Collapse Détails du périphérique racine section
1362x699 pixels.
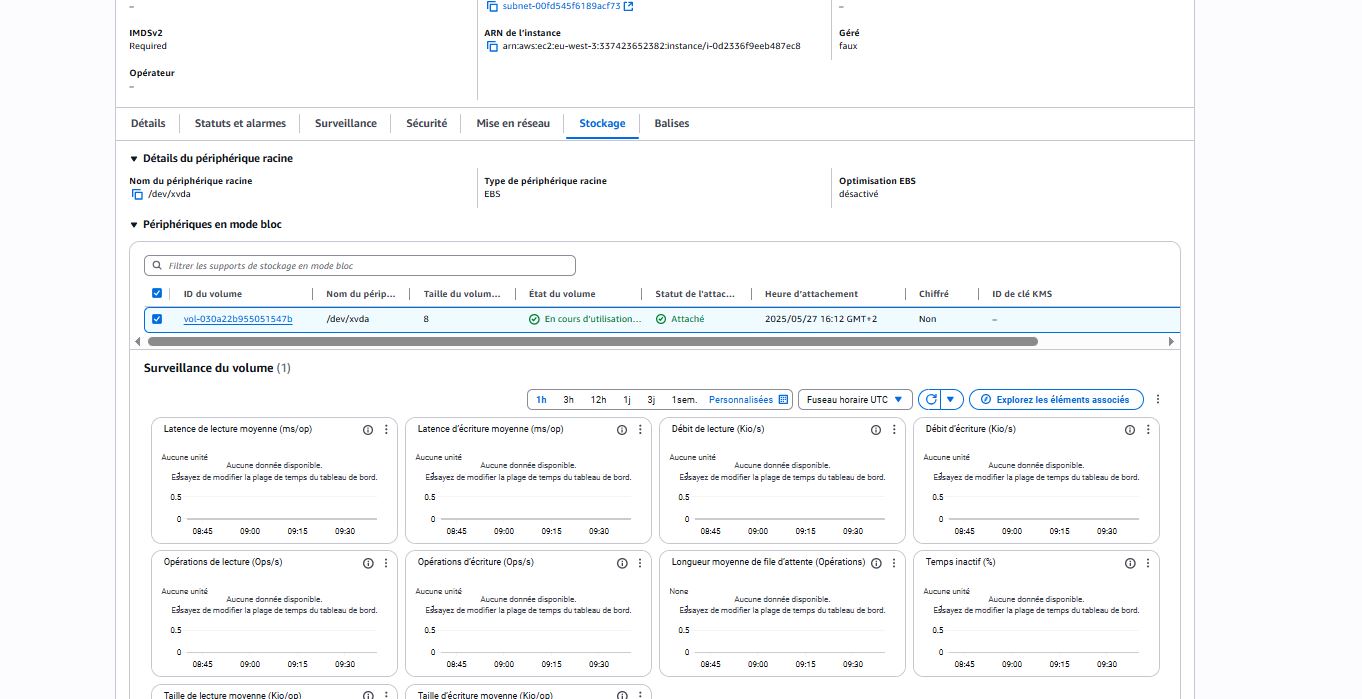134,159
